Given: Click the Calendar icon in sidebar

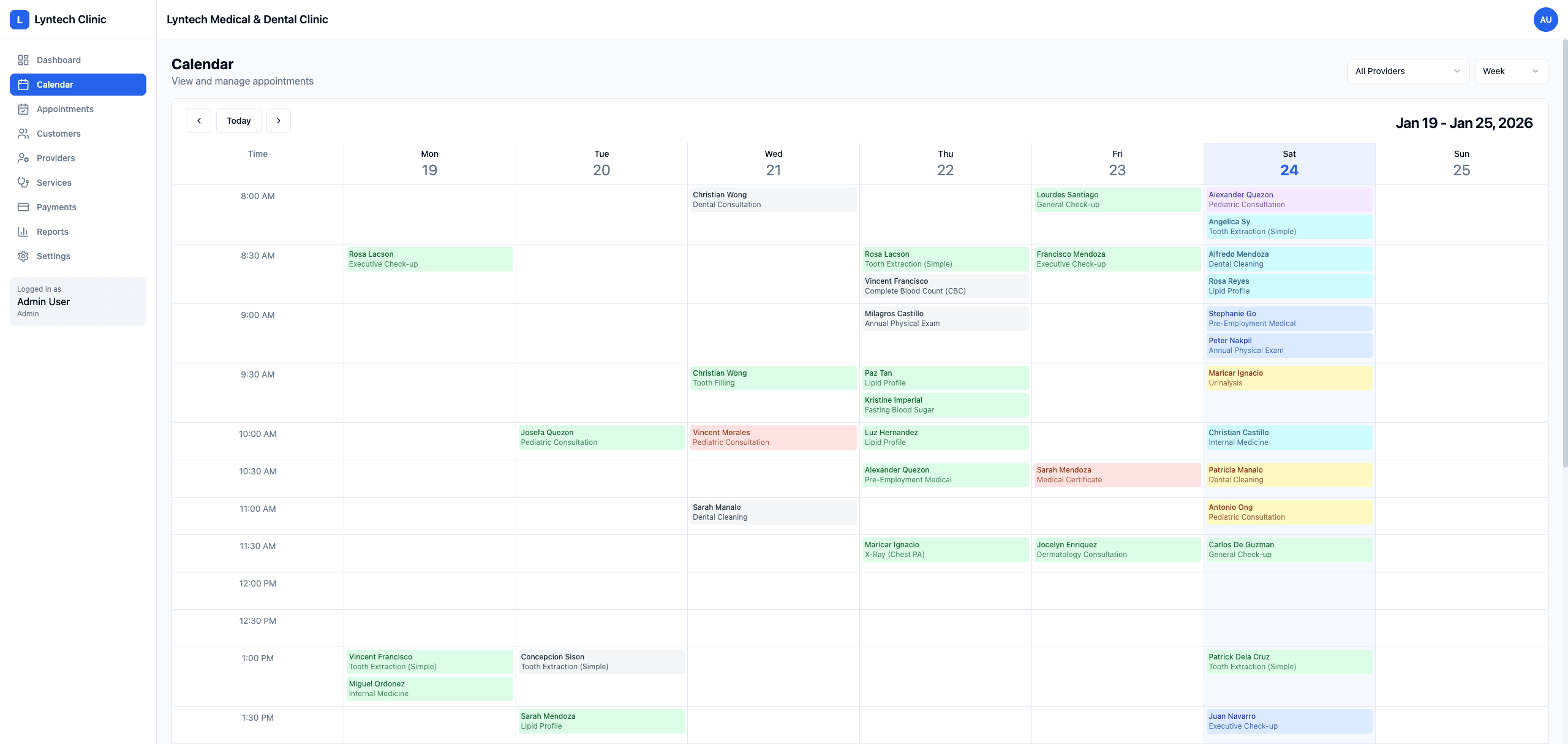Looking at the screenshot, I should point(23,85).
